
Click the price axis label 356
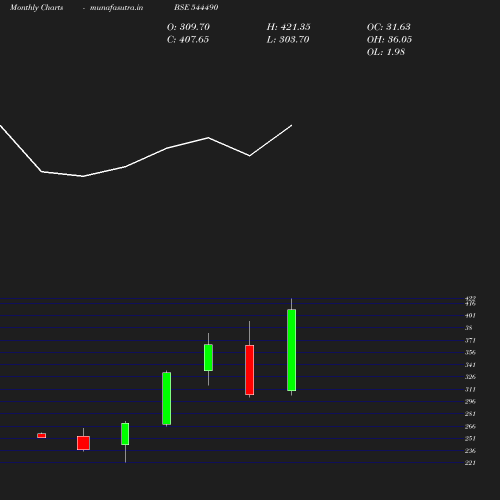tap(470, 353)
